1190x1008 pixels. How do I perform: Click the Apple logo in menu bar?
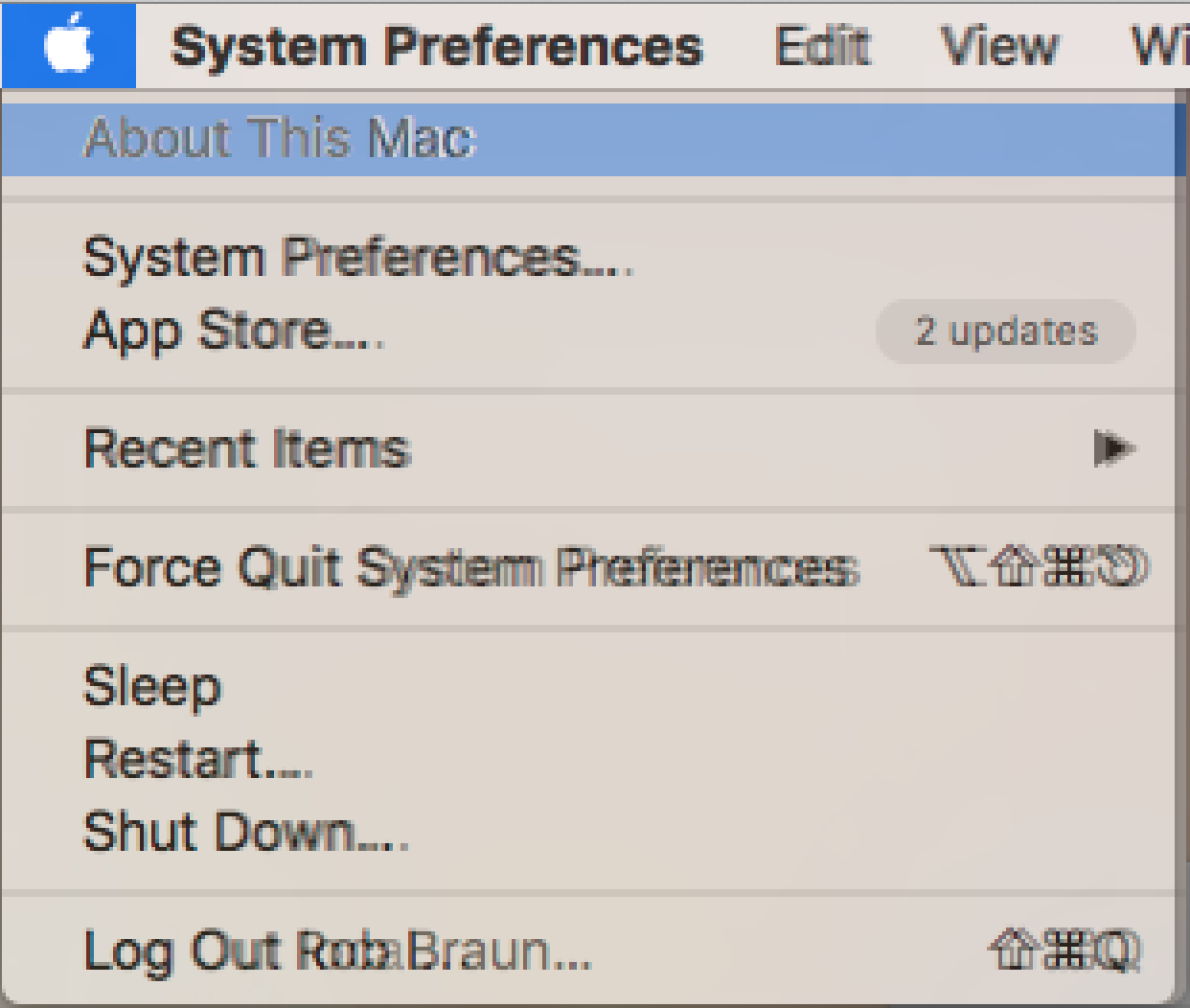pyautogui.click(x=69, y=46)
